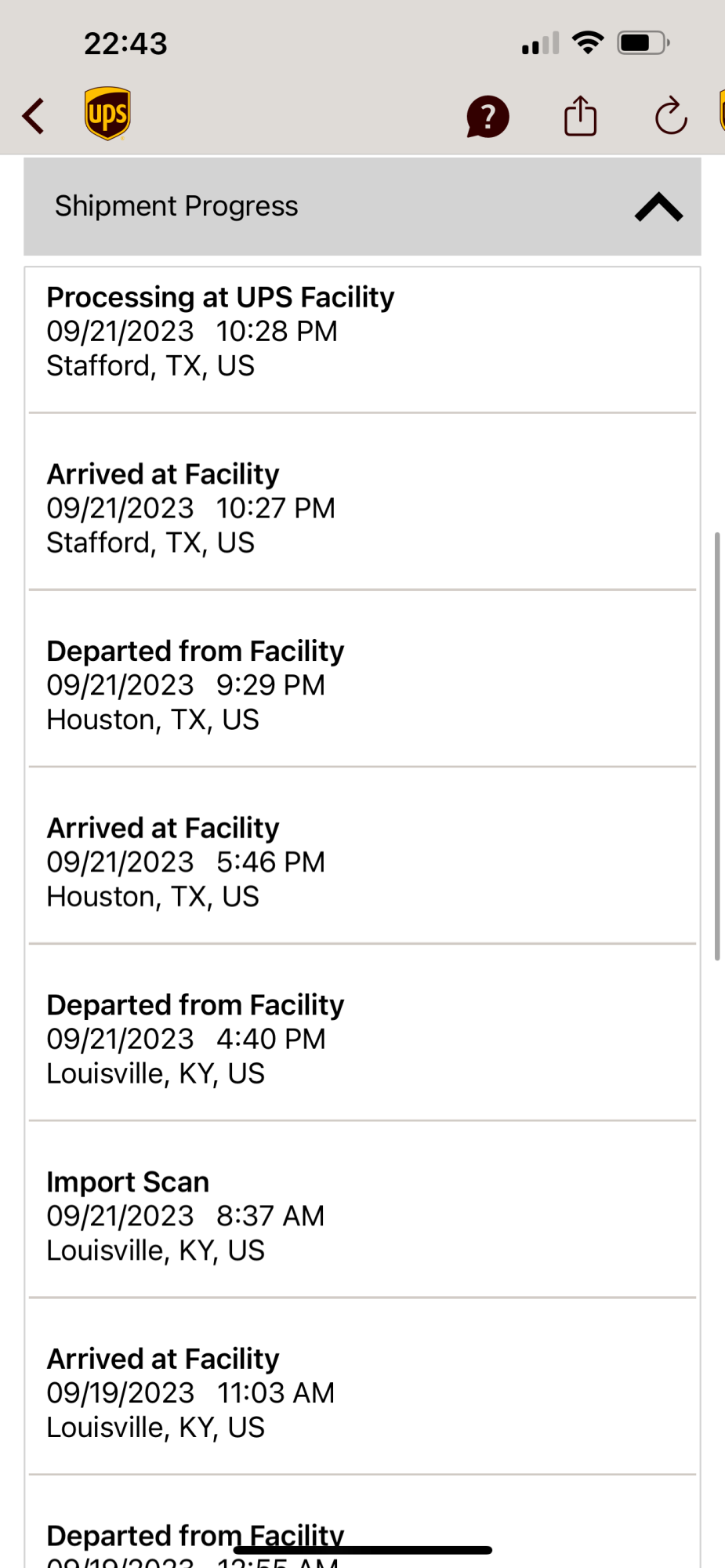Tap the battery indicator icon
725x1568 pixels.
pos(643,42)
